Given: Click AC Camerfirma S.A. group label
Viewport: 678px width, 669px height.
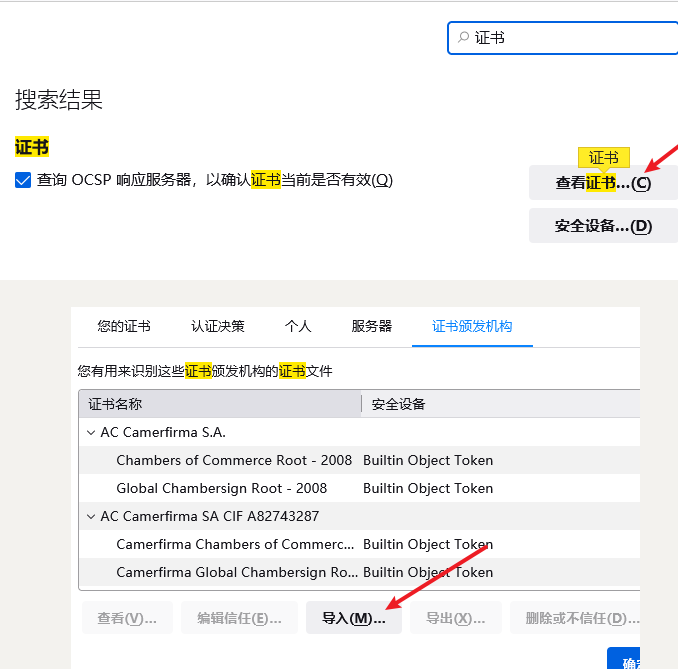Looking at the screenshot, I should point(163,432).
